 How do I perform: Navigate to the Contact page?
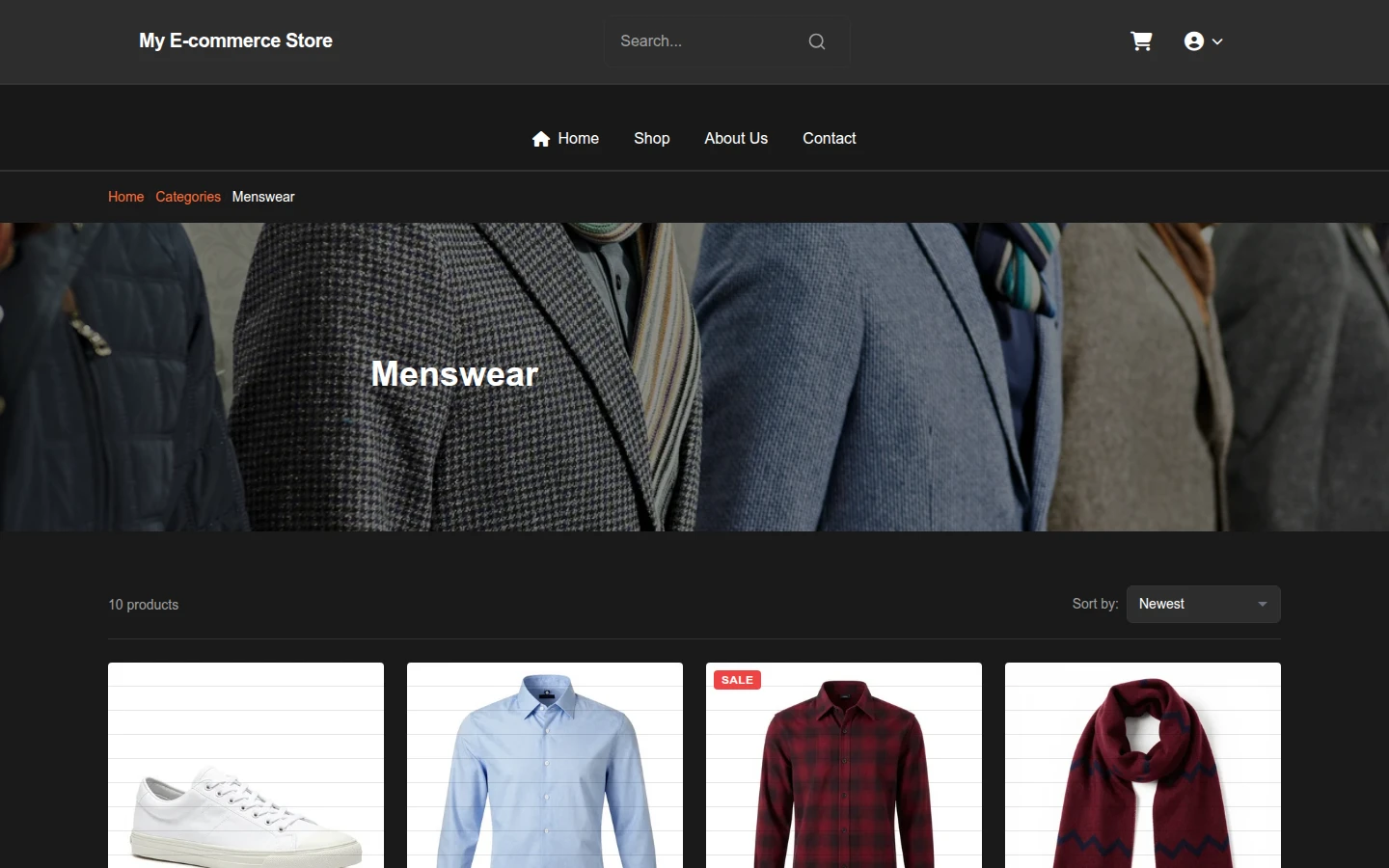point(830,139)
